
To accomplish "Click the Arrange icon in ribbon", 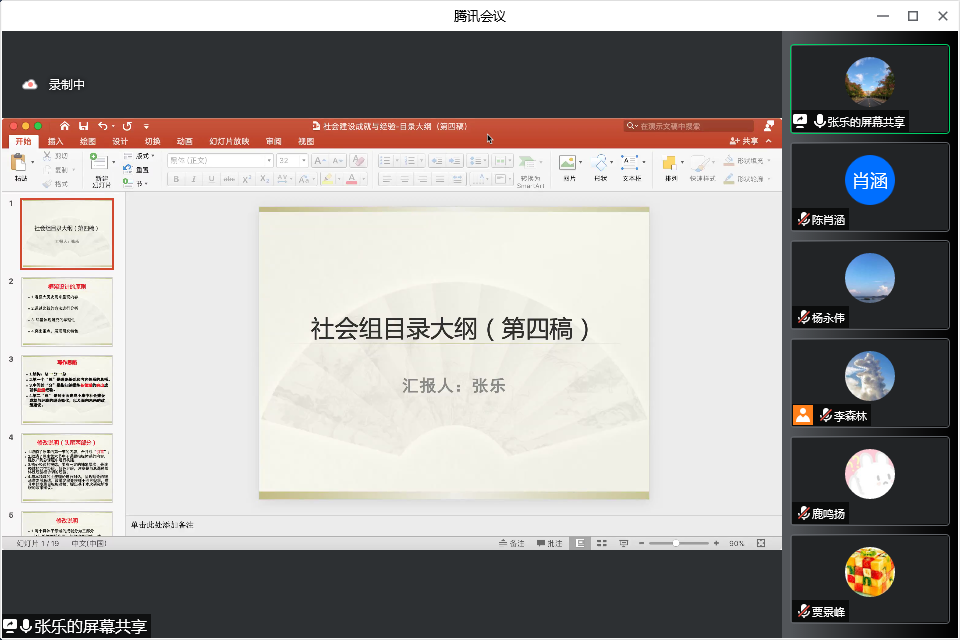I will click(x=670, y=163).
